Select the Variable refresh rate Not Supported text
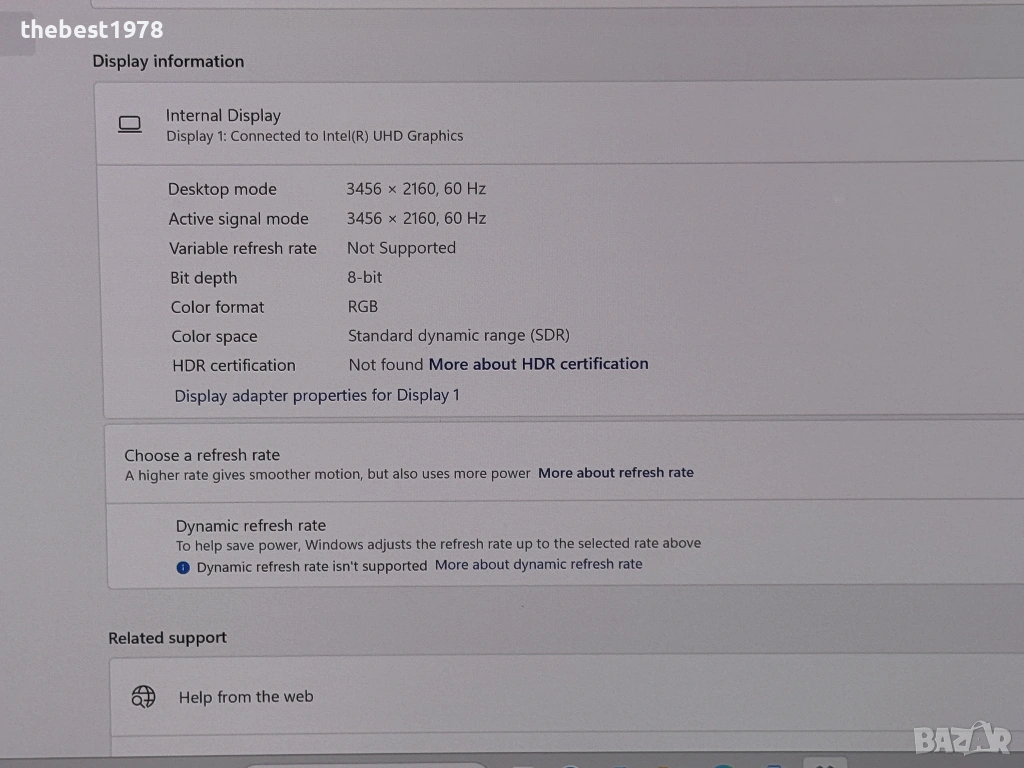1024x768 pixels. (401, 248)
